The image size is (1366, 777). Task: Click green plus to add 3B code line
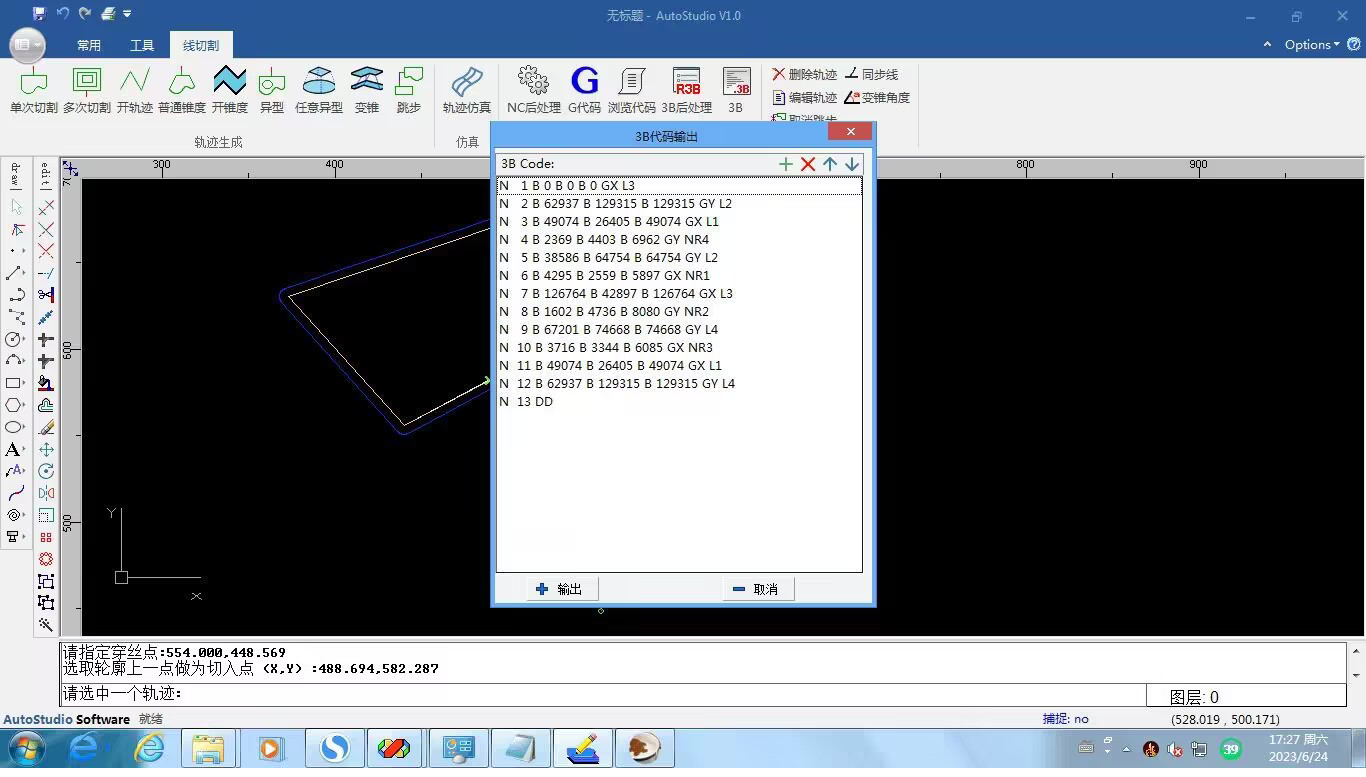pyautogui.click(x=786, y=164)
